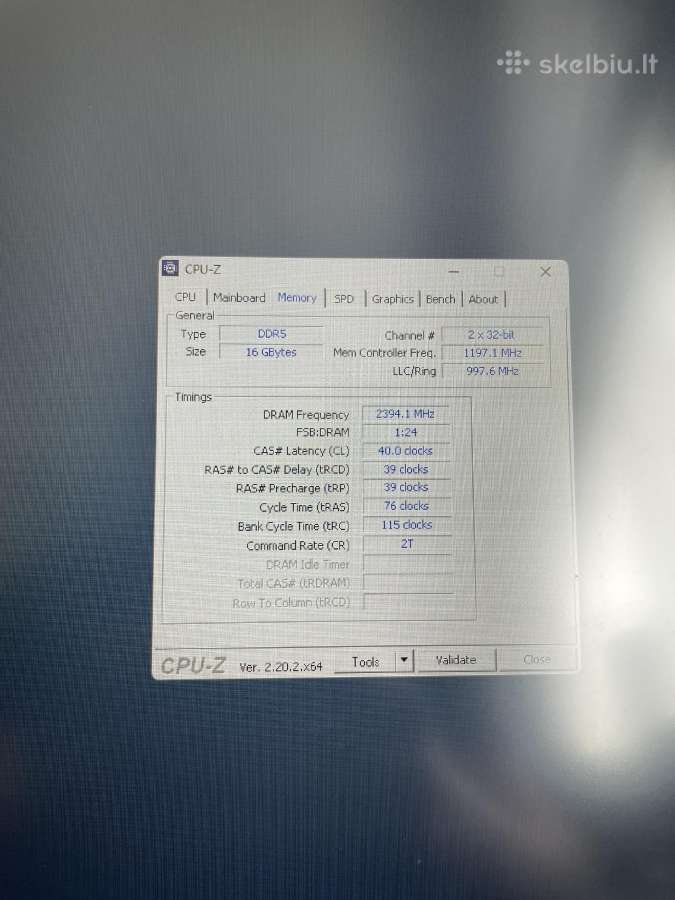Screen dimensions: 675x900
Task: Click the Command Rate (CR) label
Action: click(298, 545)
